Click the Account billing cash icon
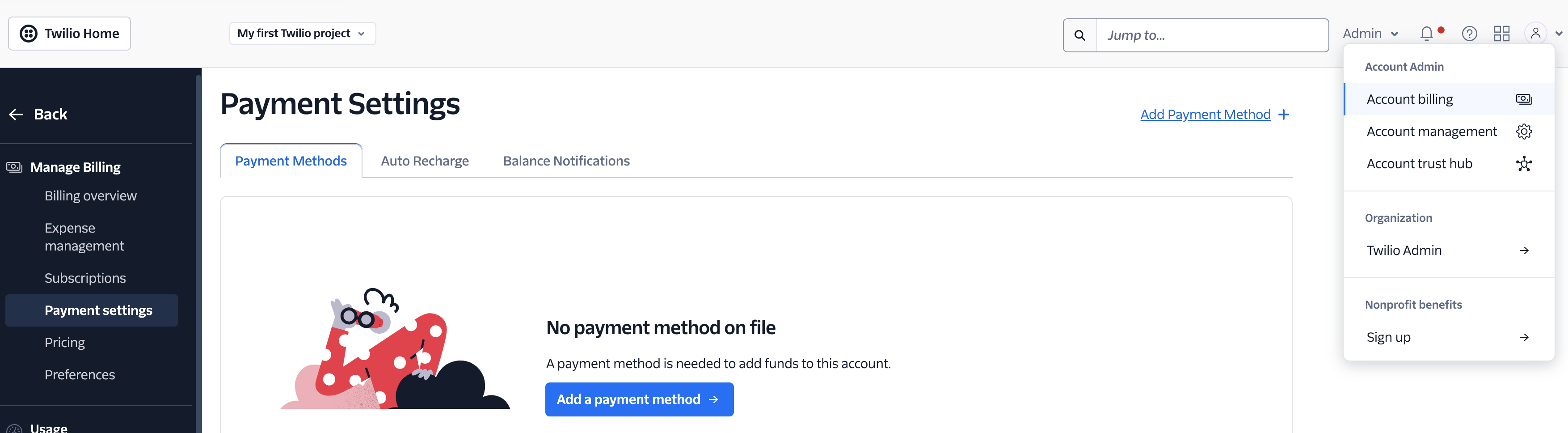 [x=1524, y=99]
